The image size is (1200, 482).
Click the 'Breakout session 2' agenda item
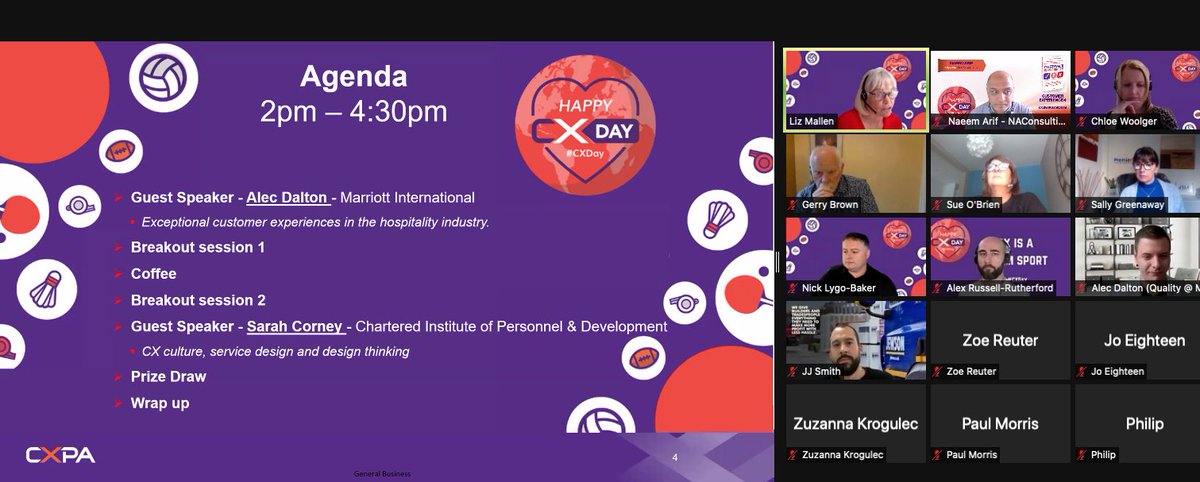pos(198,300)
